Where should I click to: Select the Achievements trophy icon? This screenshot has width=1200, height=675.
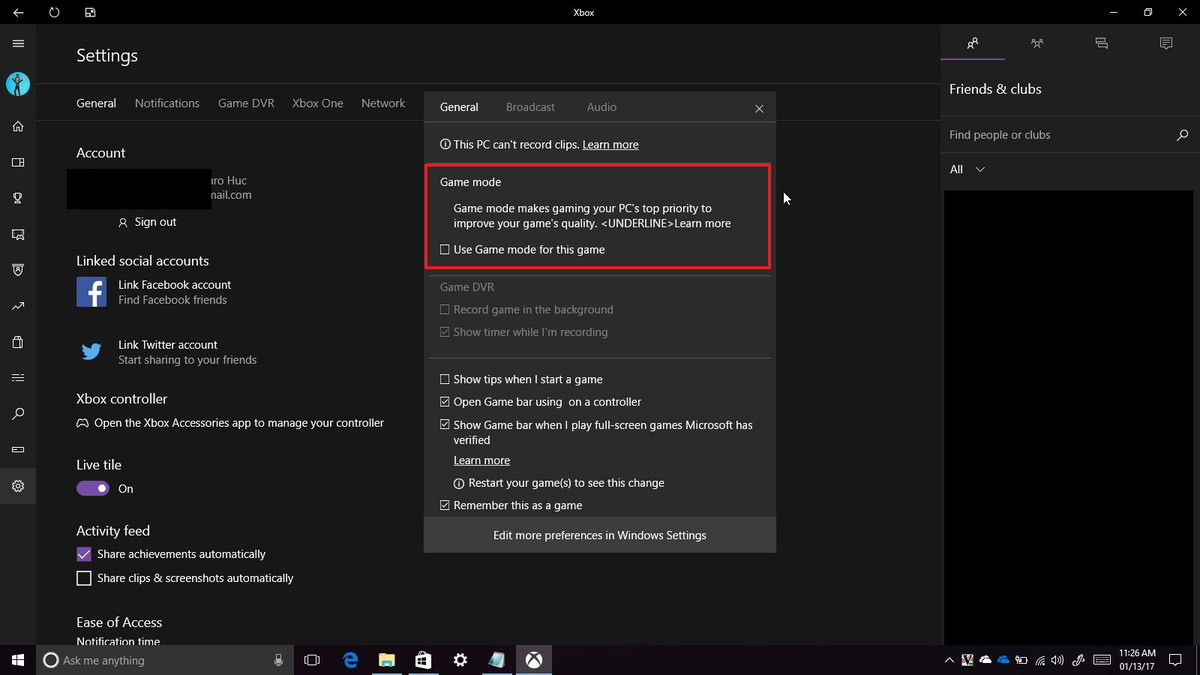pyautogui.click(x=17, y=198)
